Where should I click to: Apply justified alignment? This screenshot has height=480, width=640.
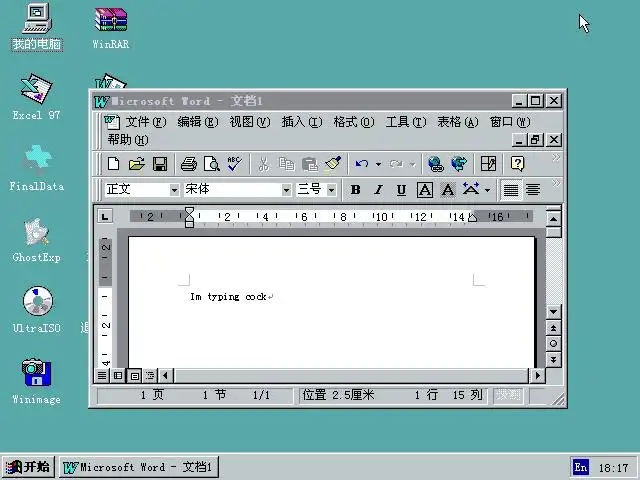tap(511, 190)
